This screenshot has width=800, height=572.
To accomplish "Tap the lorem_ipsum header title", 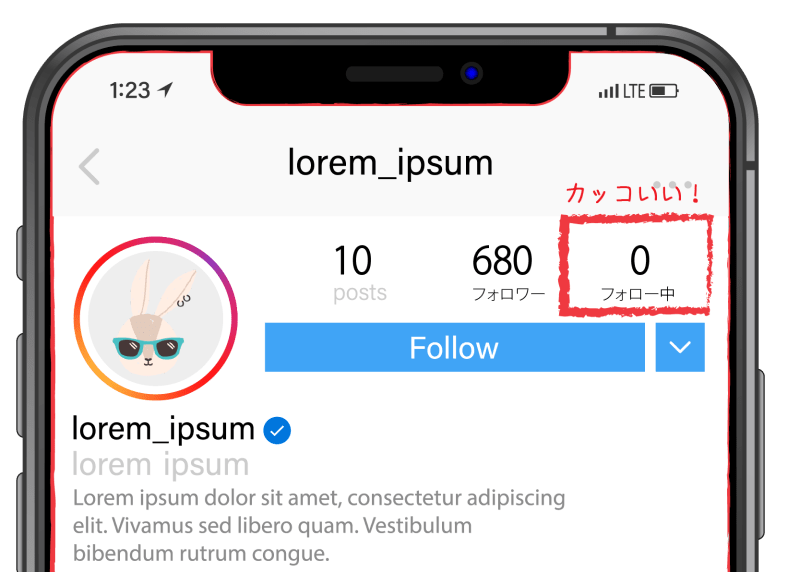I will [390, 163].
